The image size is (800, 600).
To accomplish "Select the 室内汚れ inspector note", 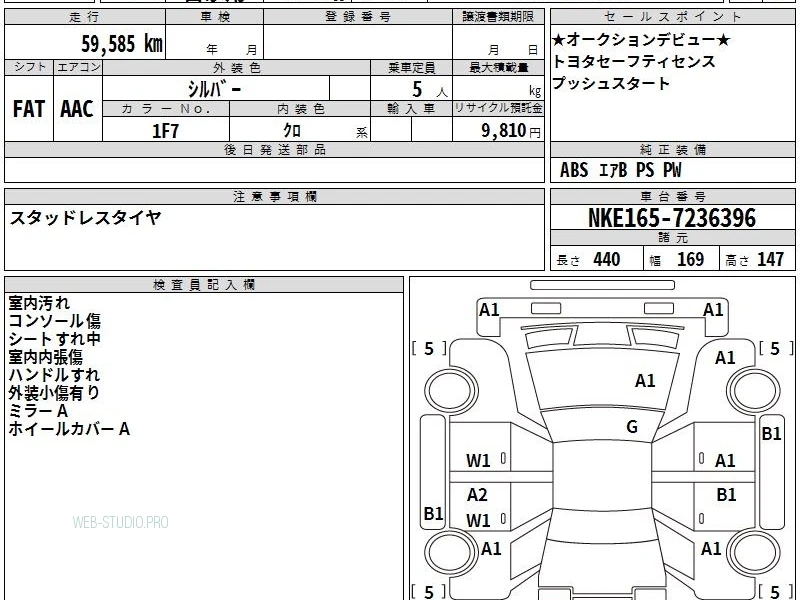I will (x=39, y=303).
